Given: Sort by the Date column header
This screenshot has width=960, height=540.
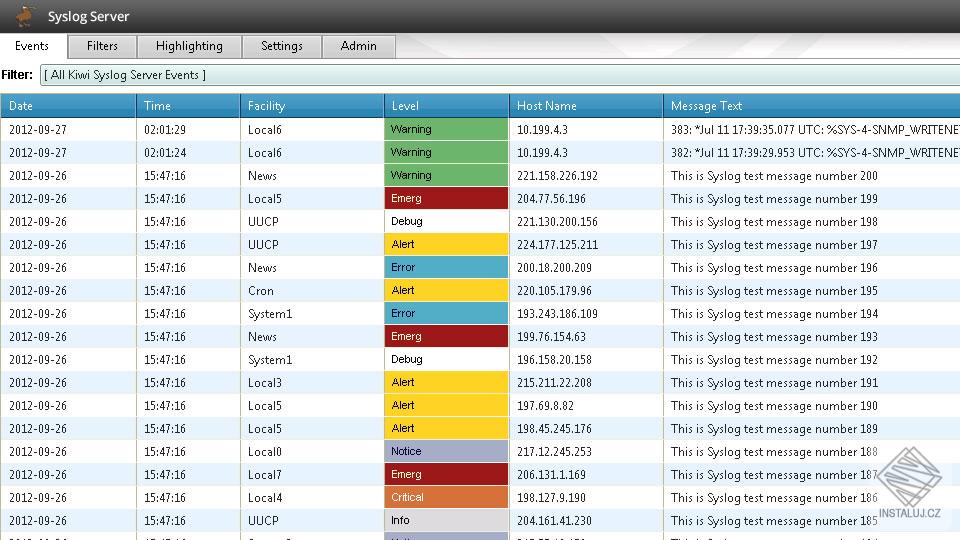Looking at the screenshot, I should [68, 106].
